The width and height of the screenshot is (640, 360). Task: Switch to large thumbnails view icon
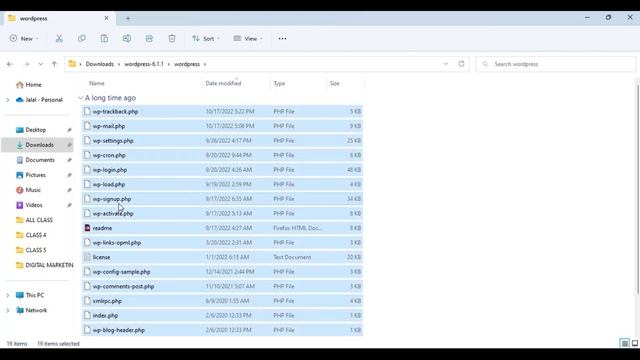[x=635, y=343]
